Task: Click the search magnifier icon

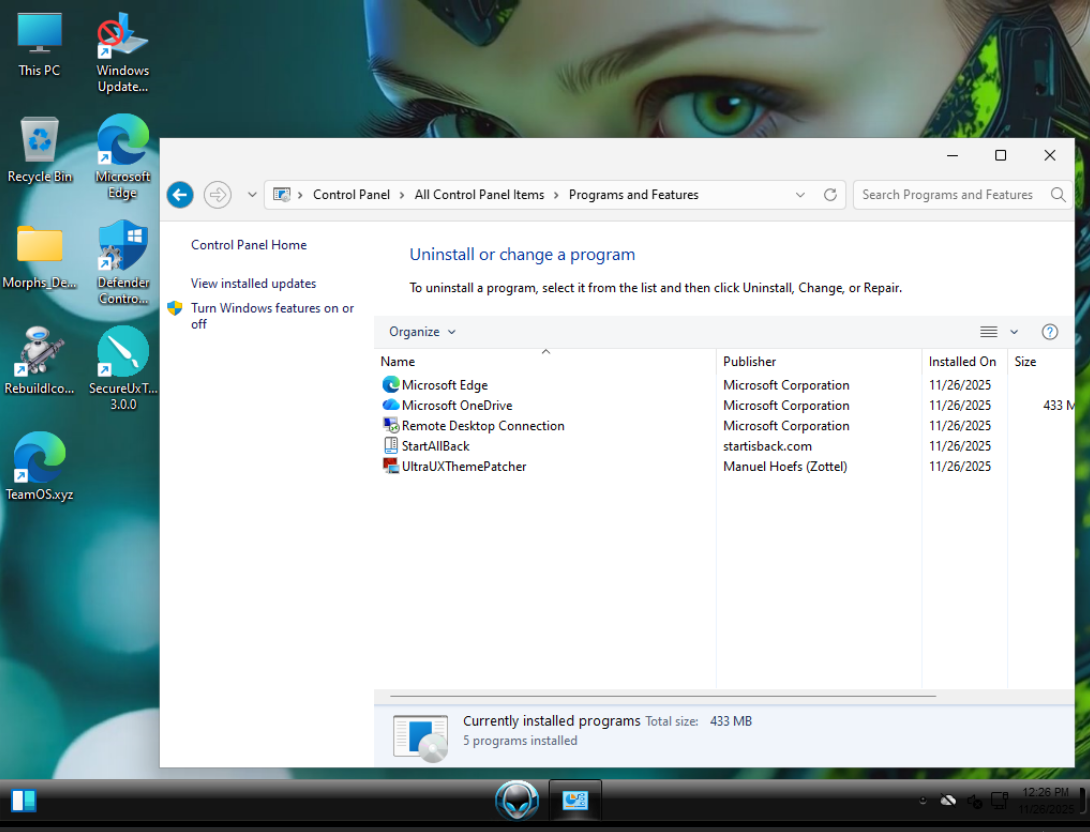Action: click(1058, 195)
